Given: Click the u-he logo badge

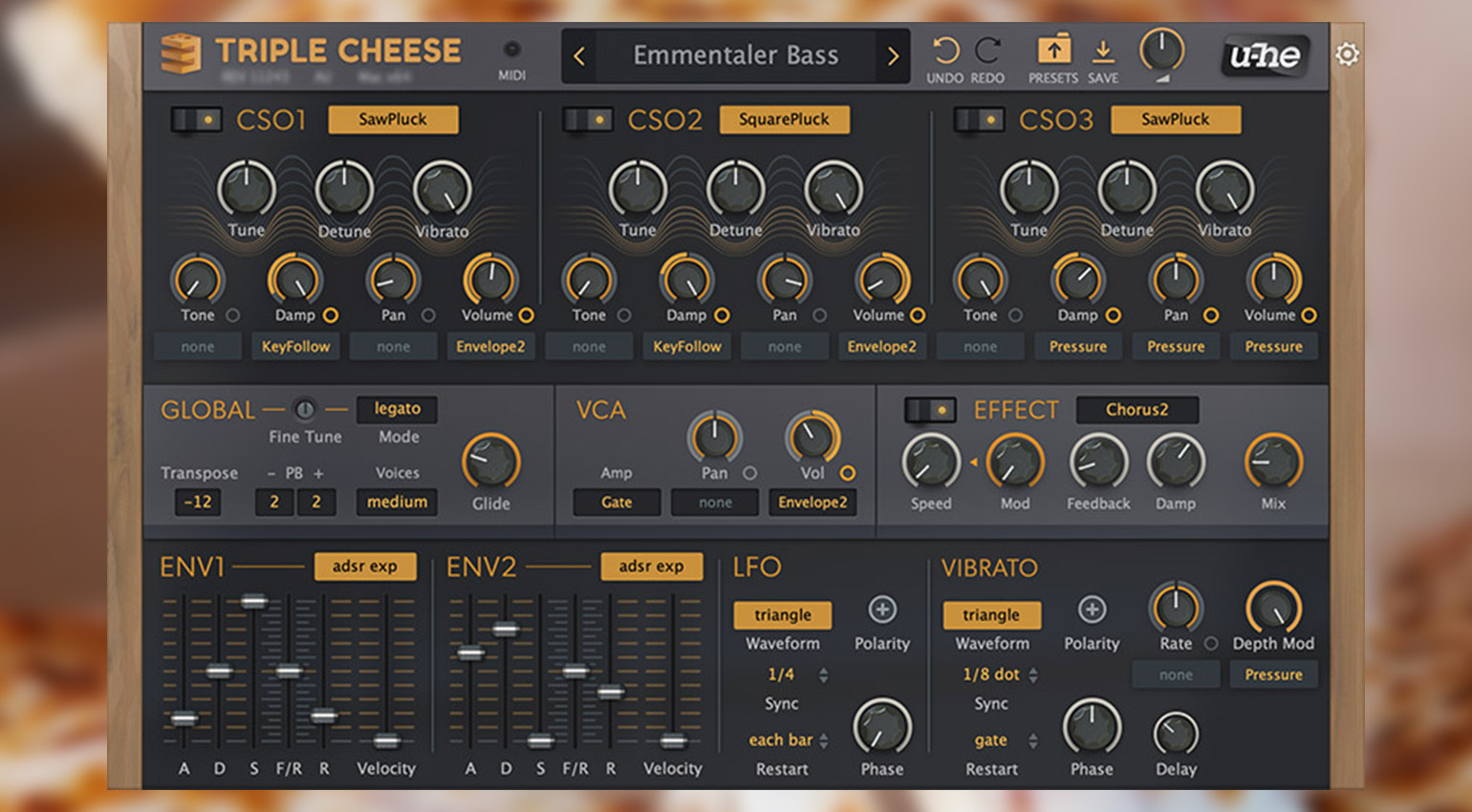Looking at the screenshot, I should [x=1265, y=55].
